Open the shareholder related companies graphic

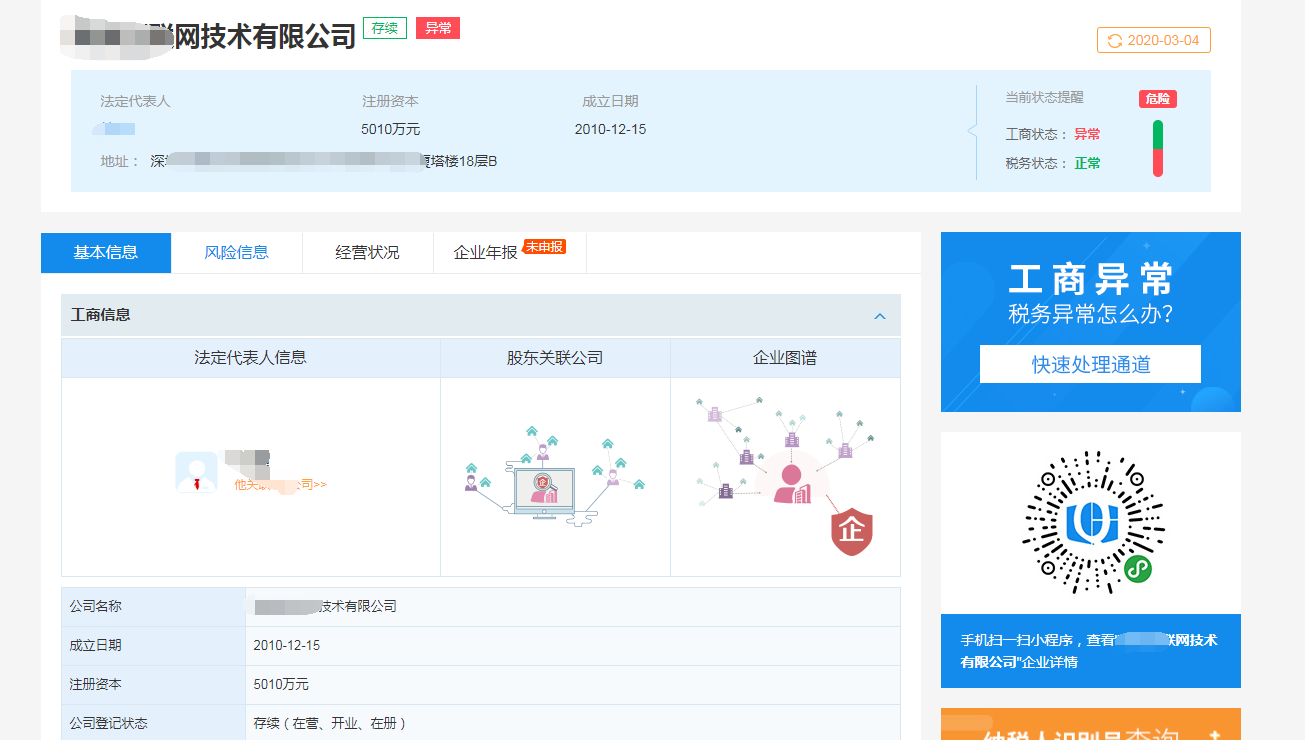(555, 475)
